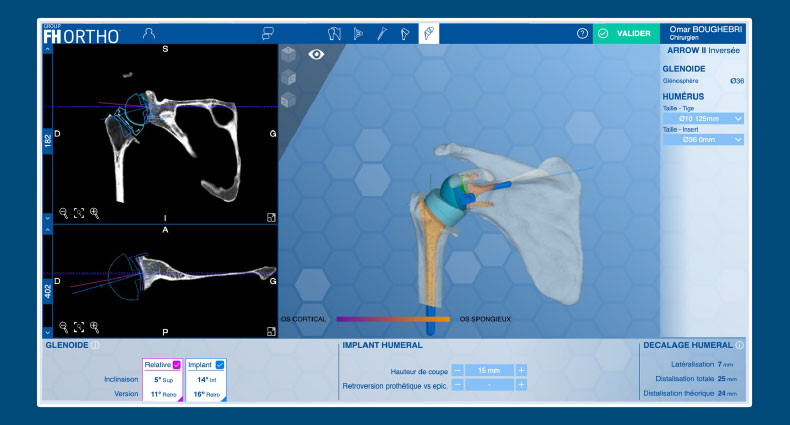Expand the upper CT view to fullscreen

click(x=271, y=216)
